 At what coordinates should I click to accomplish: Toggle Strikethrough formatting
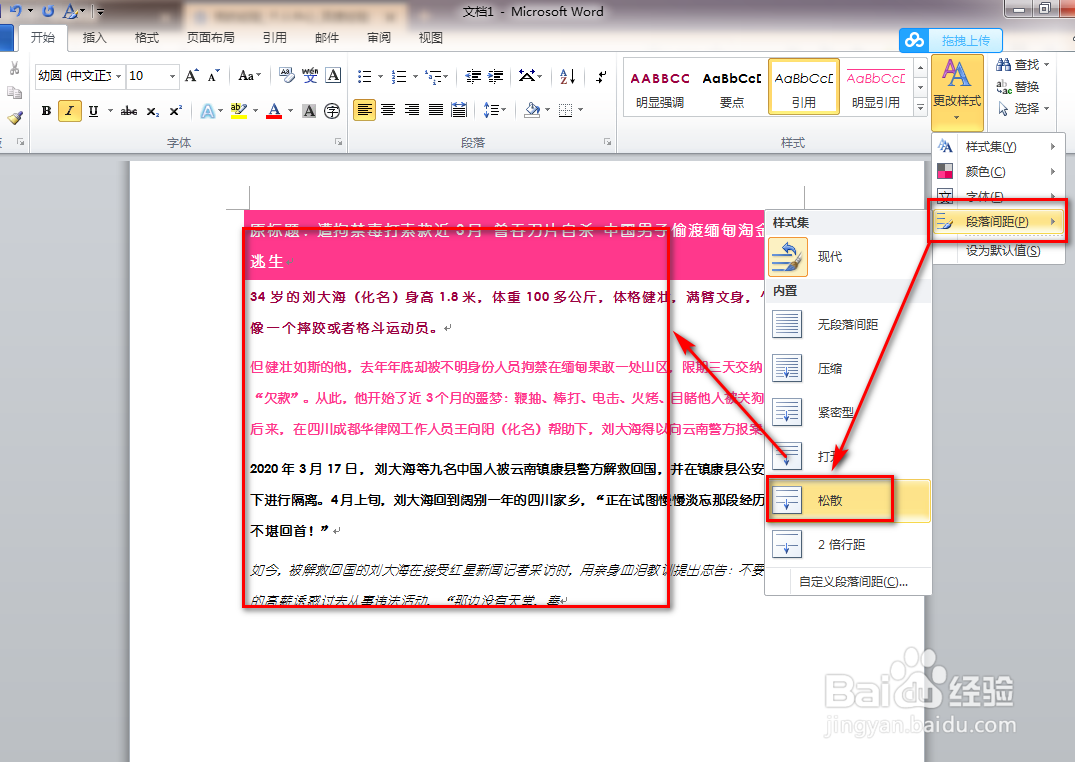tap(129, 110)
